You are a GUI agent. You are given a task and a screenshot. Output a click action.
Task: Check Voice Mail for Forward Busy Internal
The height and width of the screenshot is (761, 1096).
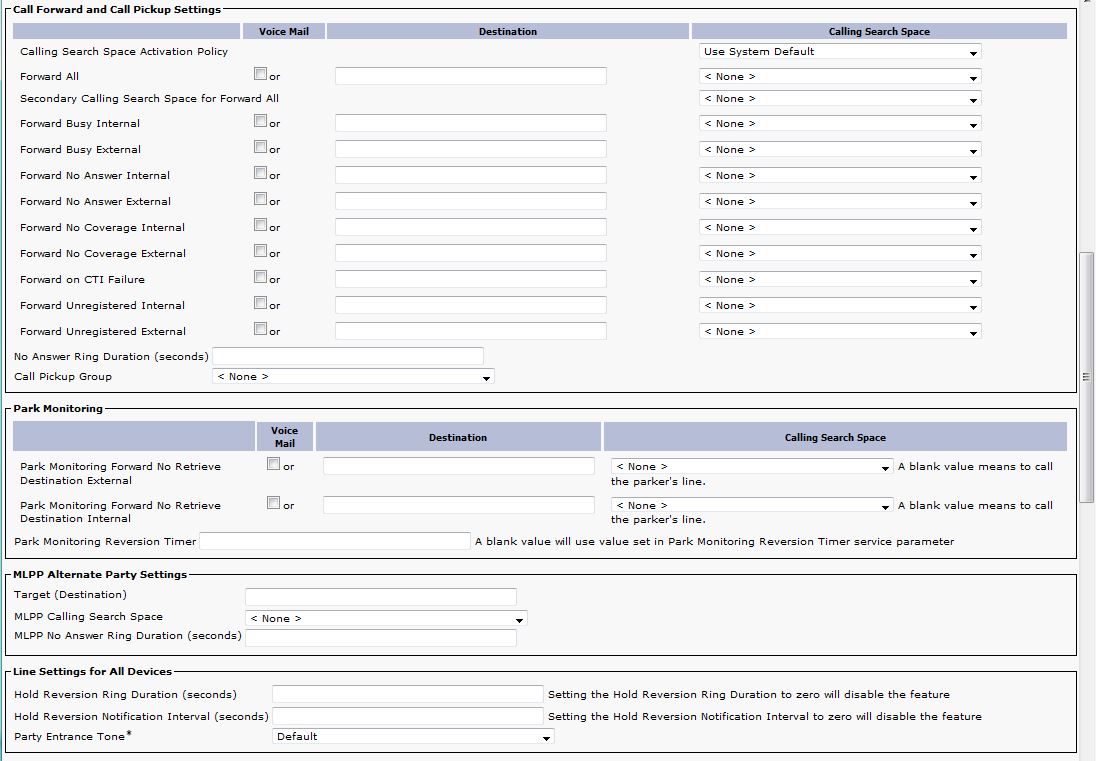click(x=260, y=121)
